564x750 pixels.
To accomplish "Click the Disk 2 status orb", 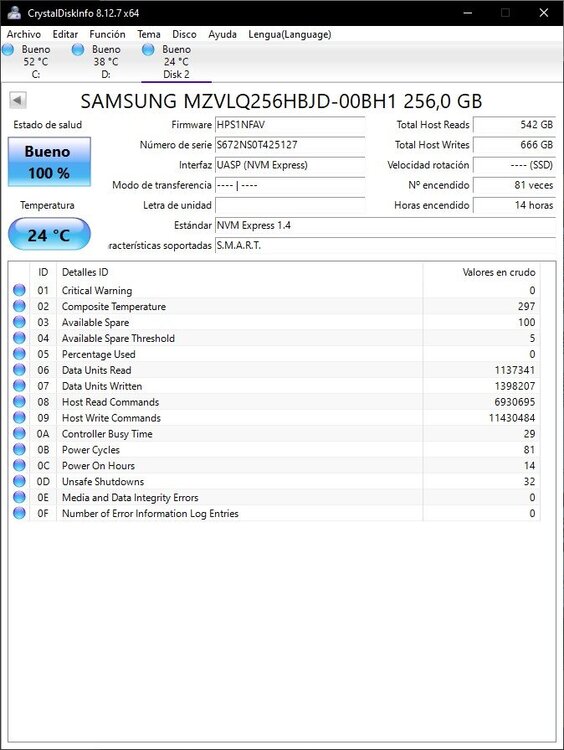I will tap(148, 49).
